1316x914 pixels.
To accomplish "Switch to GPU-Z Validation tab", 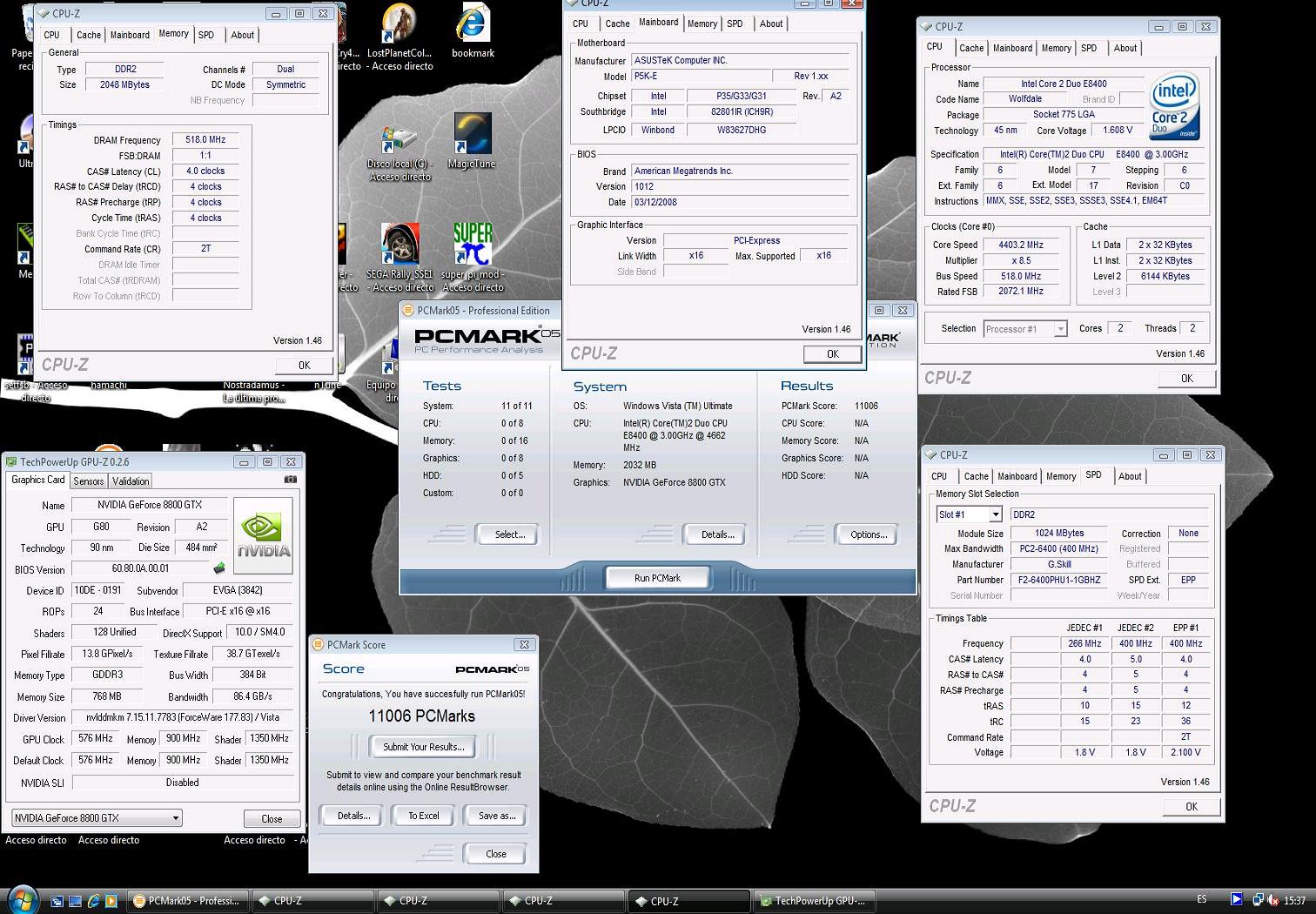I will click(131, 481).
